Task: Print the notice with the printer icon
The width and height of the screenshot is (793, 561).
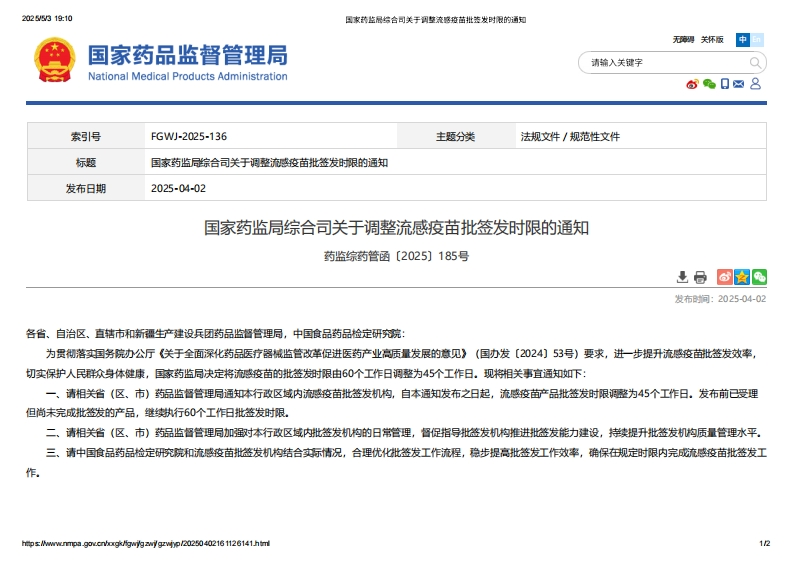Action: (x=700, y=277)
